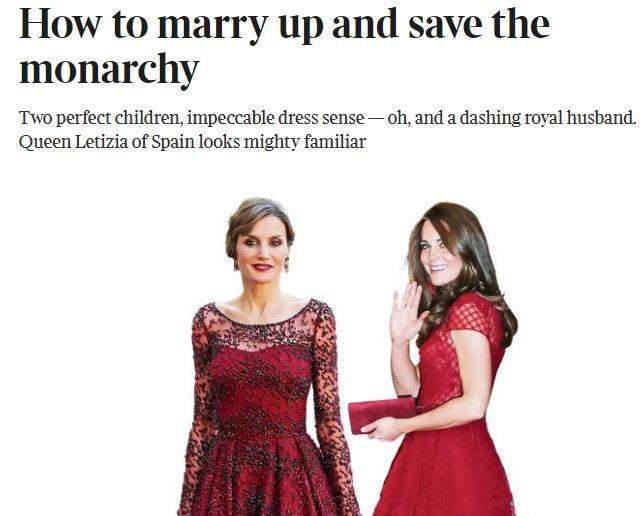Click the word "How" starting the headline
Screen dimensions: 640x516
(x=60, y=24)
